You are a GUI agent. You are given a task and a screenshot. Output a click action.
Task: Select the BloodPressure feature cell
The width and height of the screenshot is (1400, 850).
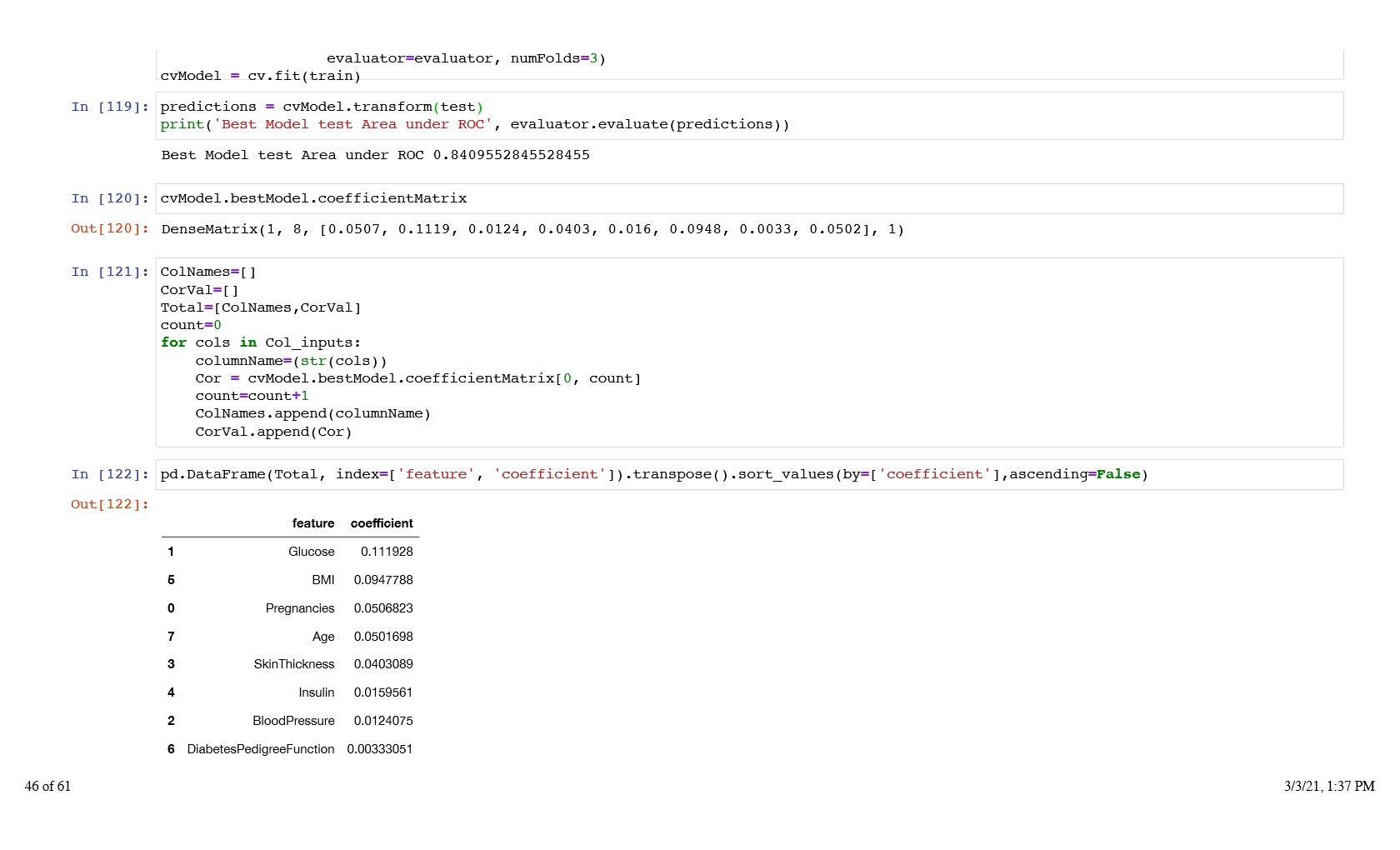click(x=293, y=721)
